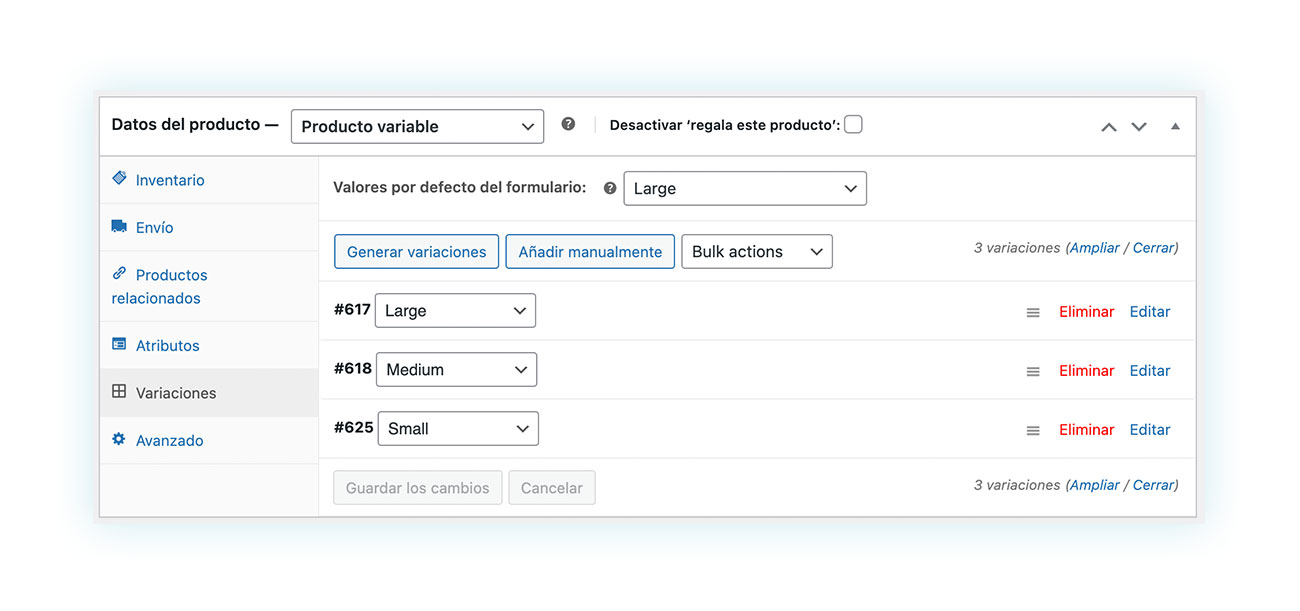Image resolution: width=1300 pixels, height=611 pixels.
Task: Toggle the 'Desactivar regala este producto' checkbox
Action: (x=853, y=125)
